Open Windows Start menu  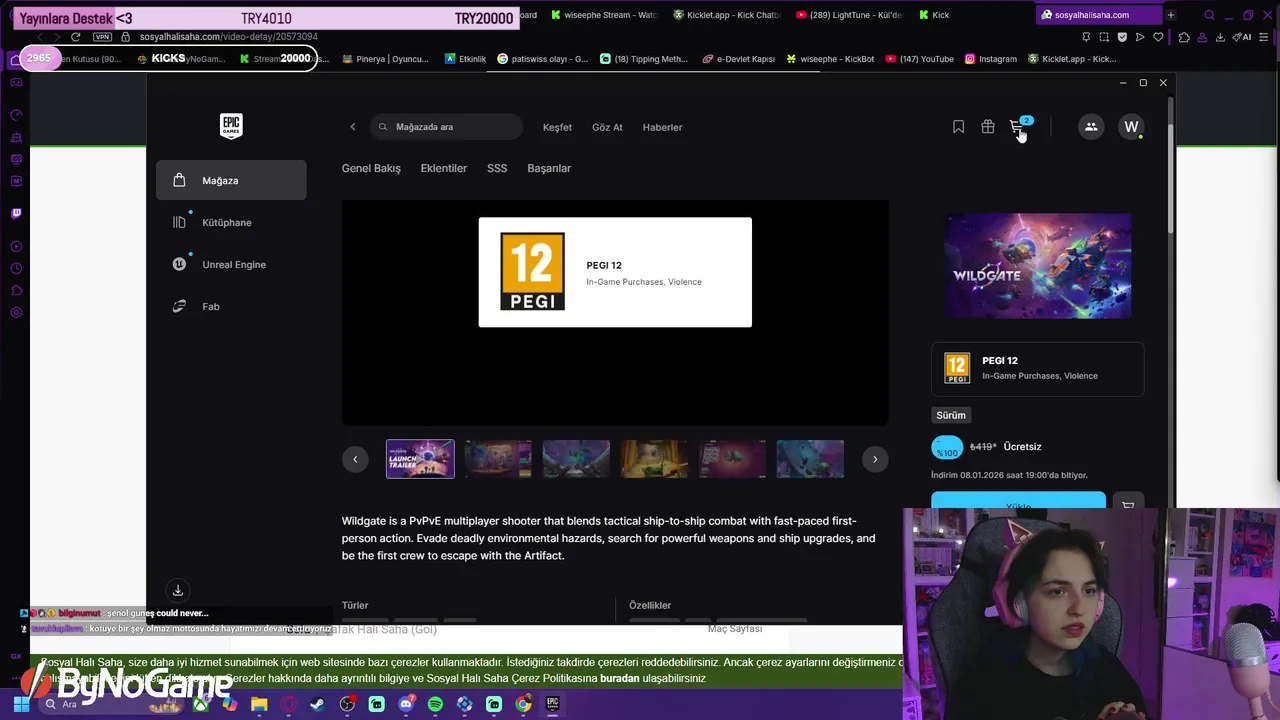pyautogui.click(x=20, y=704)
